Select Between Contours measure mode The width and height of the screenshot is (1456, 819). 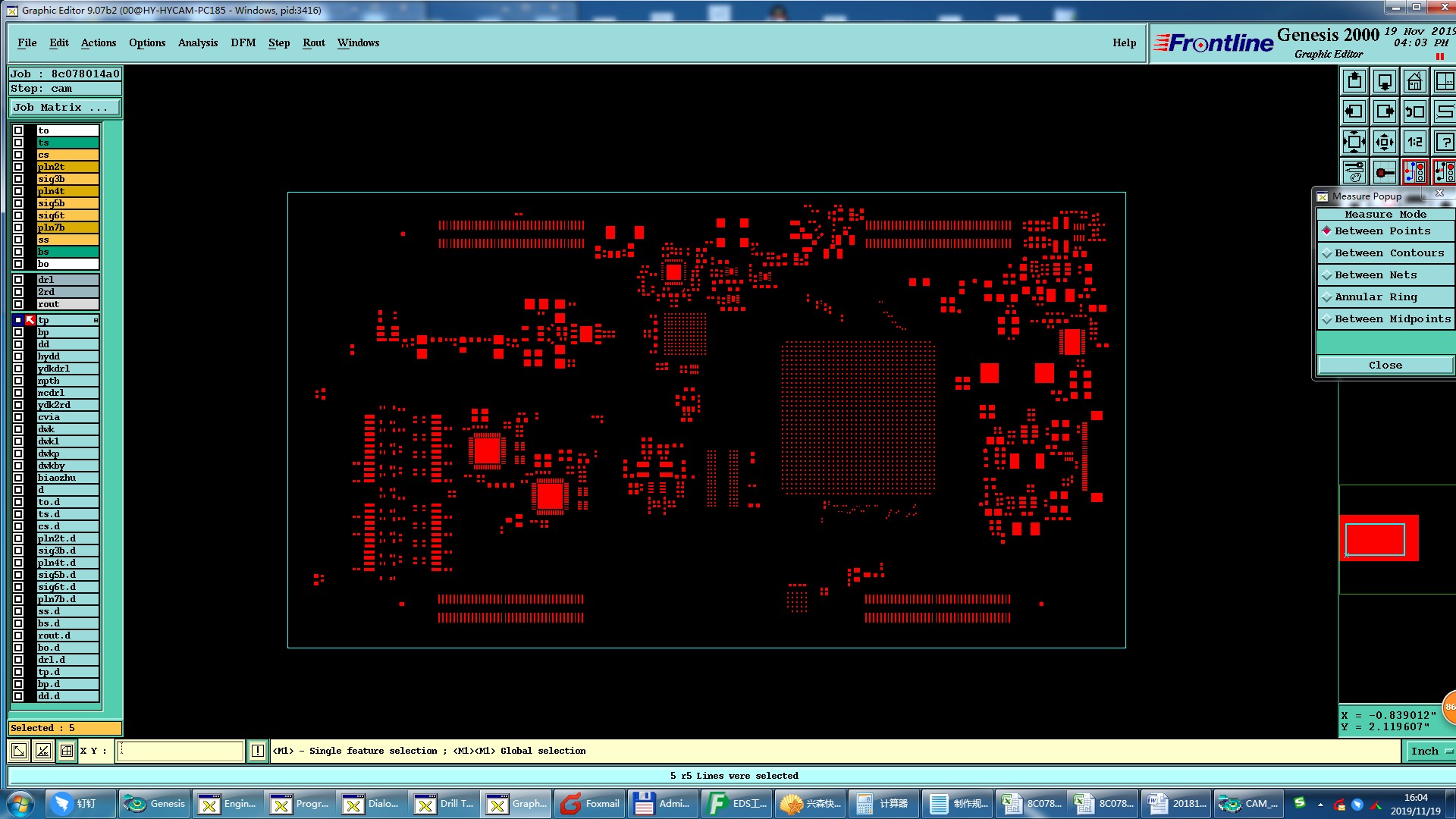coord(1385,253)
